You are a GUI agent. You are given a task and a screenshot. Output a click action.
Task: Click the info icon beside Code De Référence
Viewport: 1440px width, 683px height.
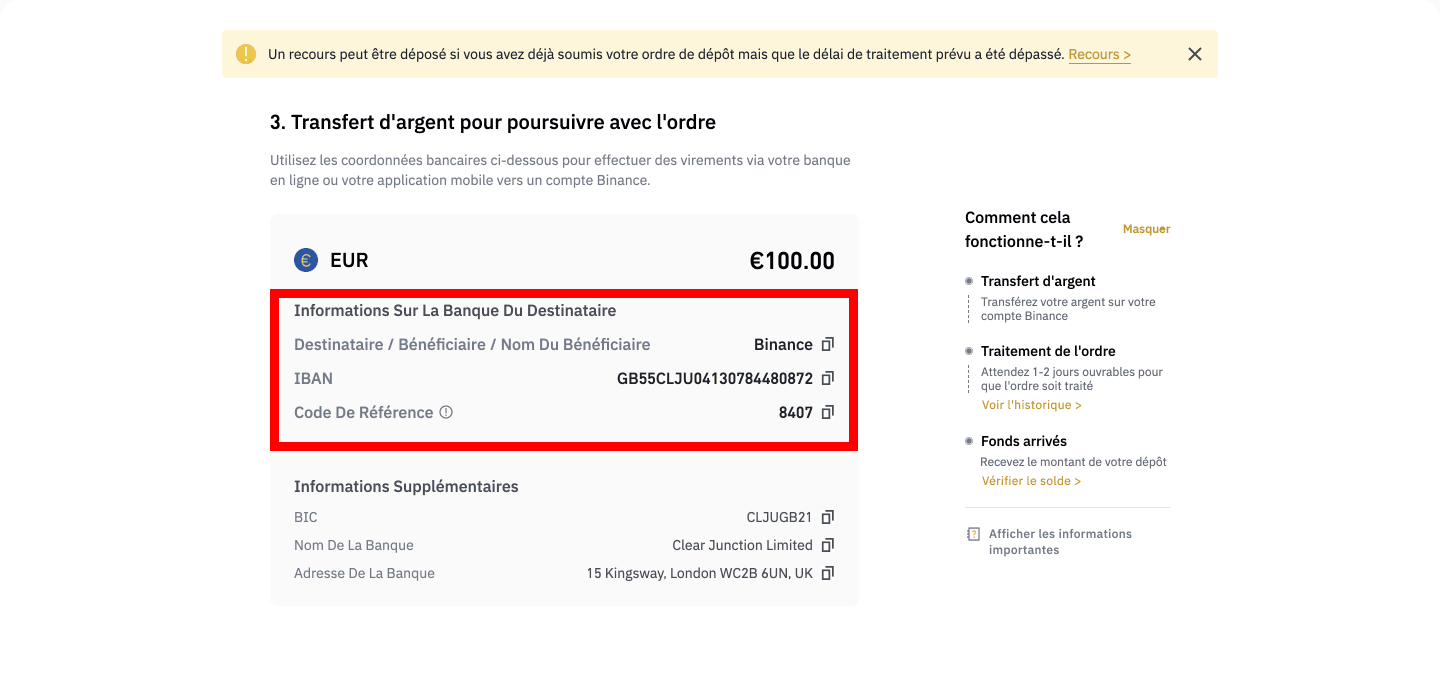point(446,412)
